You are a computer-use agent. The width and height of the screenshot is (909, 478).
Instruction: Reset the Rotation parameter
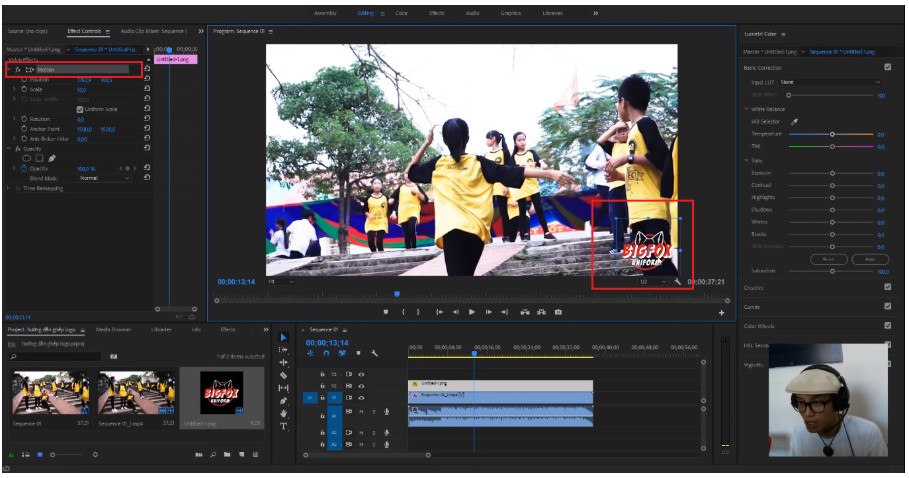click(147, 118)
